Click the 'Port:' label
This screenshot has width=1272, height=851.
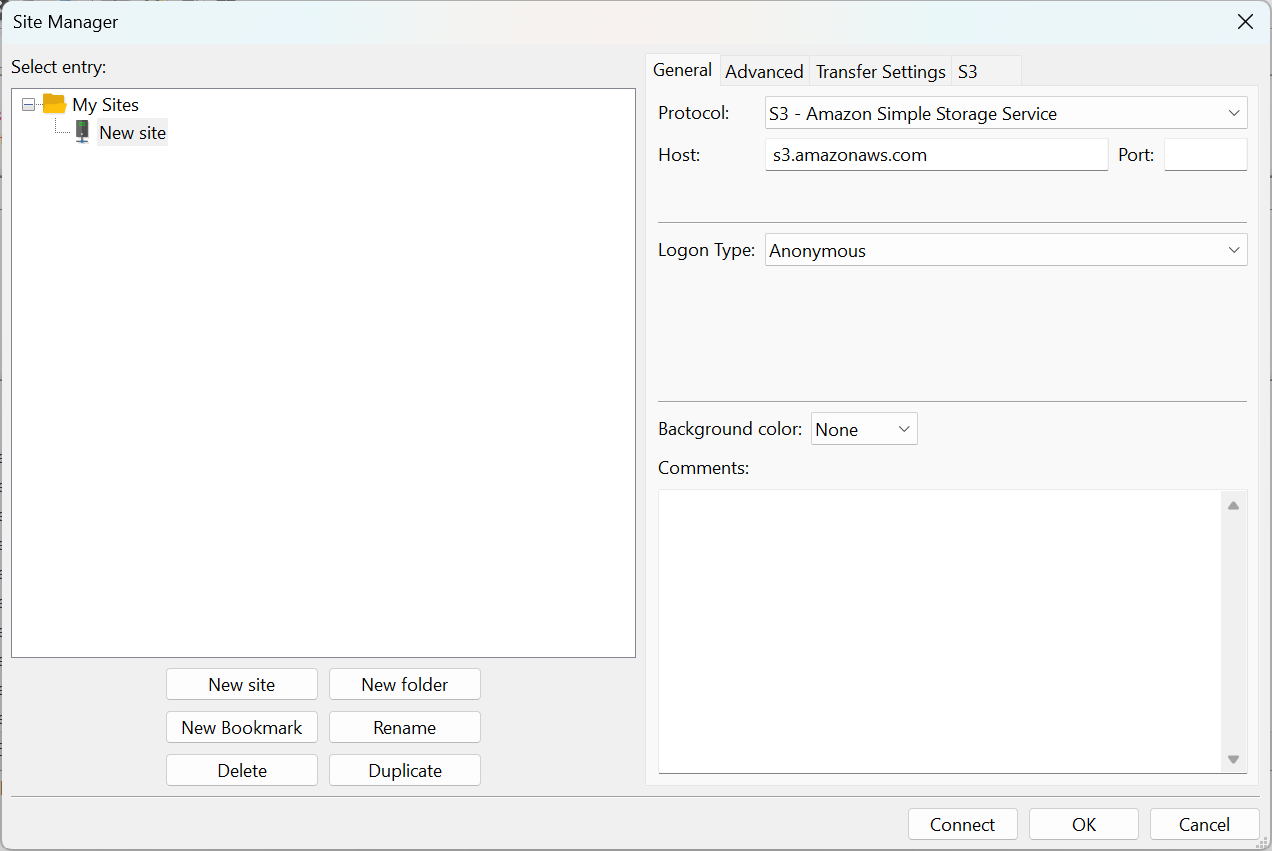1136,155
